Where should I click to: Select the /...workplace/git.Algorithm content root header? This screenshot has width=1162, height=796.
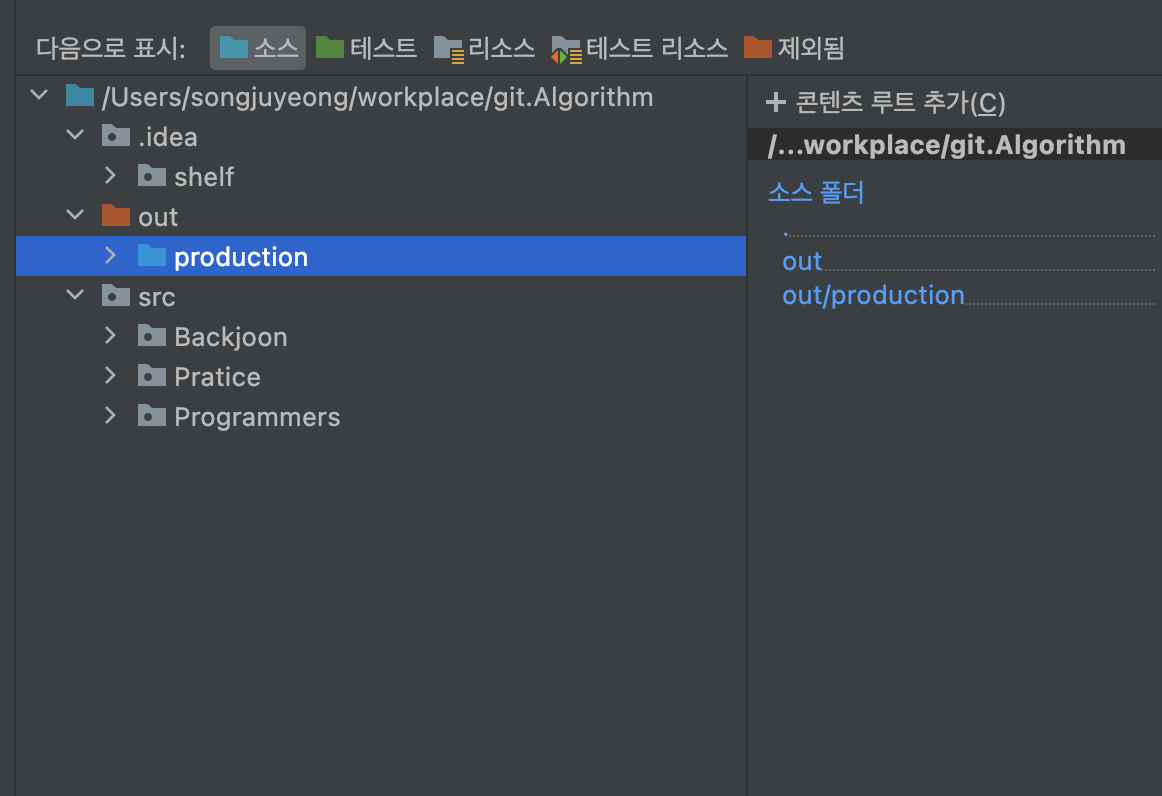954,145
